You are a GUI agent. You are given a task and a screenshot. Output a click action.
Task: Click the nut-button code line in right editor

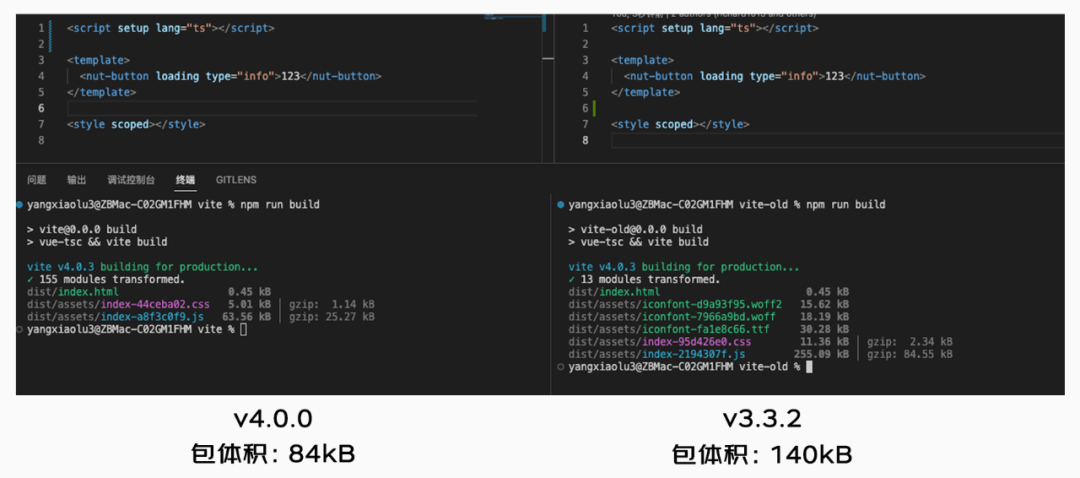(774, 76)
